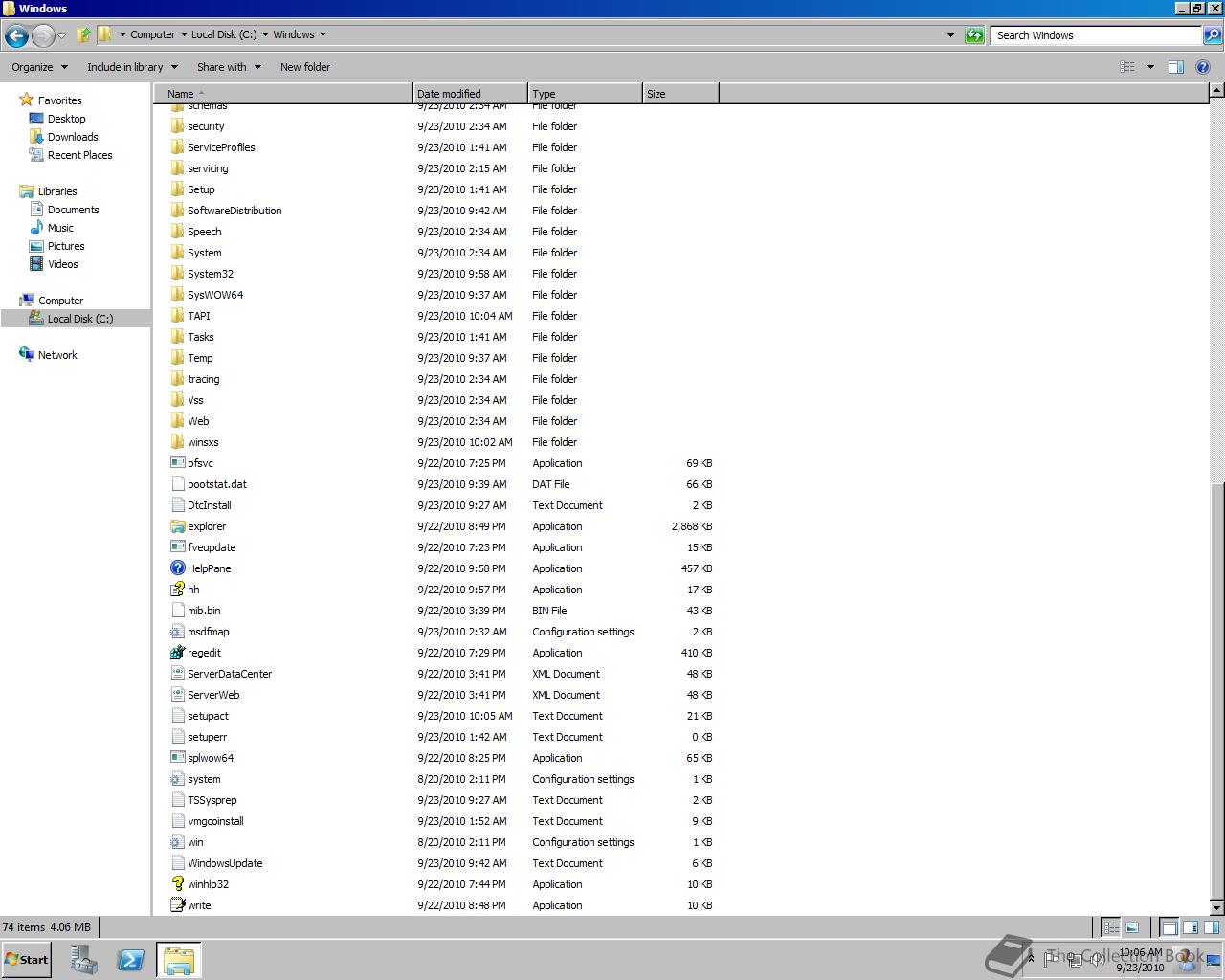Toggle the preview pane icon
Viewport: 1225px width, 980px height.
pos(1176,67)
